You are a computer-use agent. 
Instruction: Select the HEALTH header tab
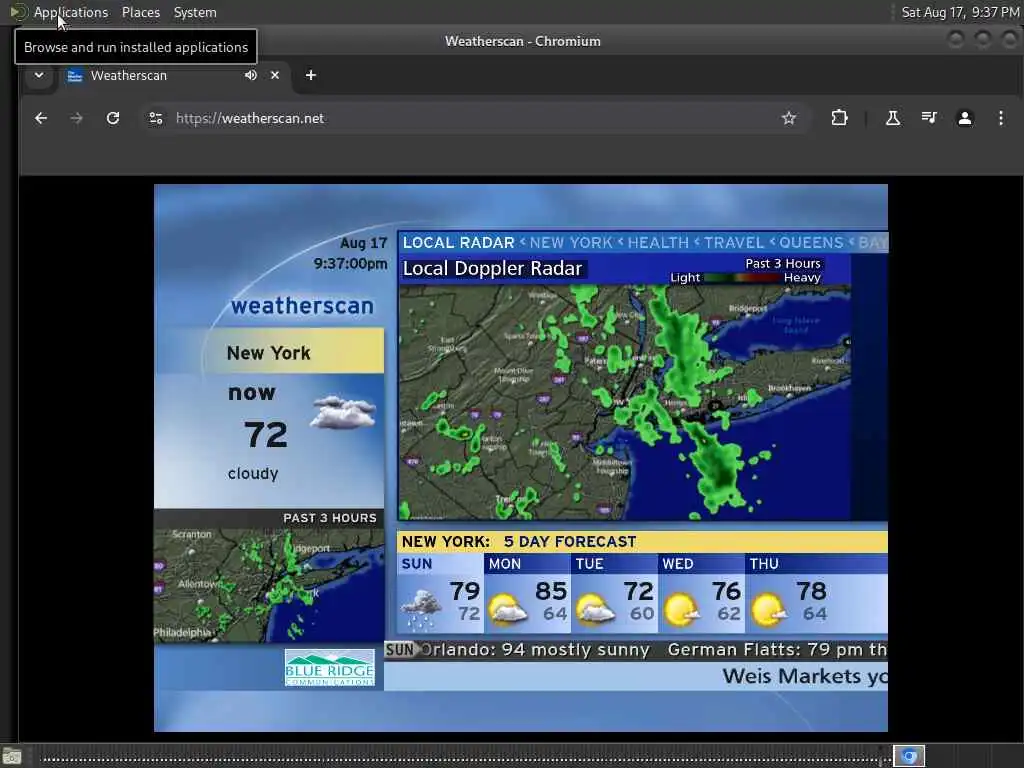(658, 242)
